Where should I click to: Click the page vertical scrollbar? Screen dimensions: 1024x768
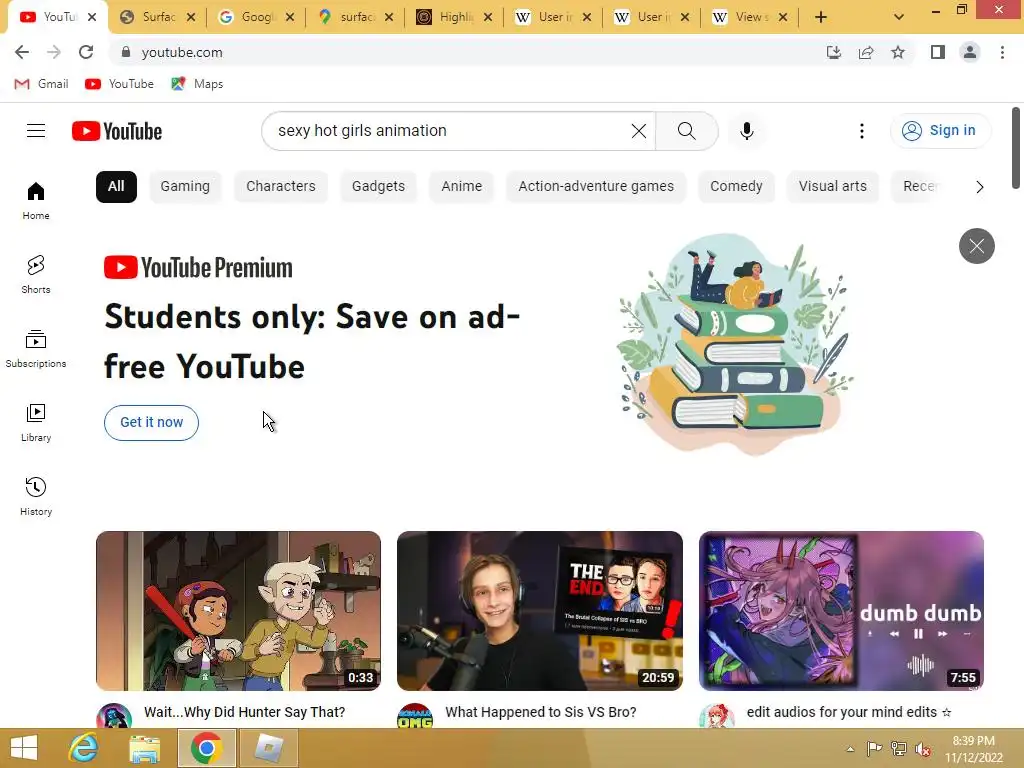pyautogui.click(x=1016, y=148)
